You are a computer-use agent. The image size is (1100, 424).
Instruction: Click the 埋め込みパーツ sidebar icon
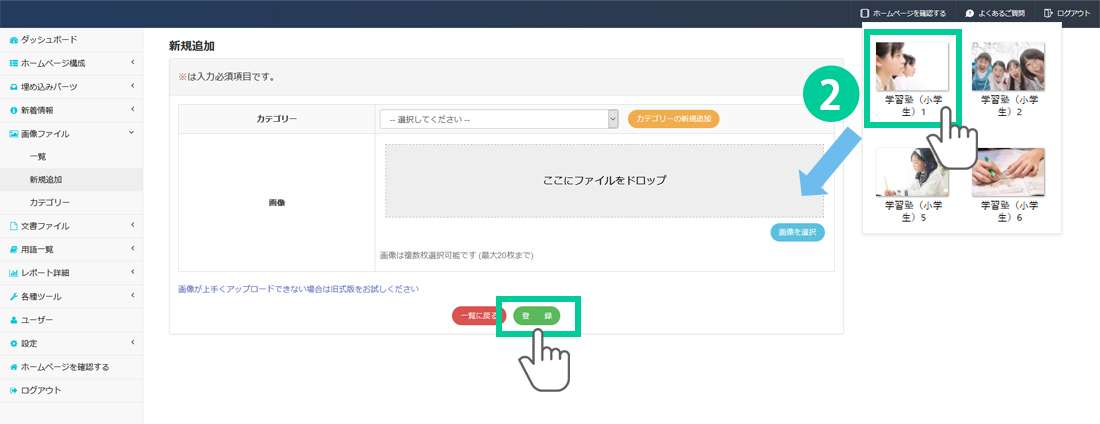point(14,87)
